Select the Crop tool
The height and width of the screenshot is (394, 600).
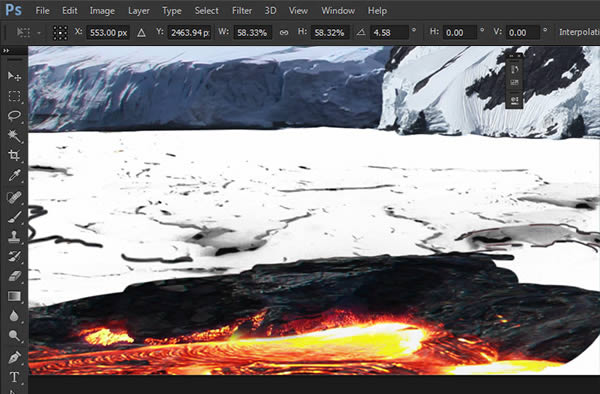[x=14, y=155]
